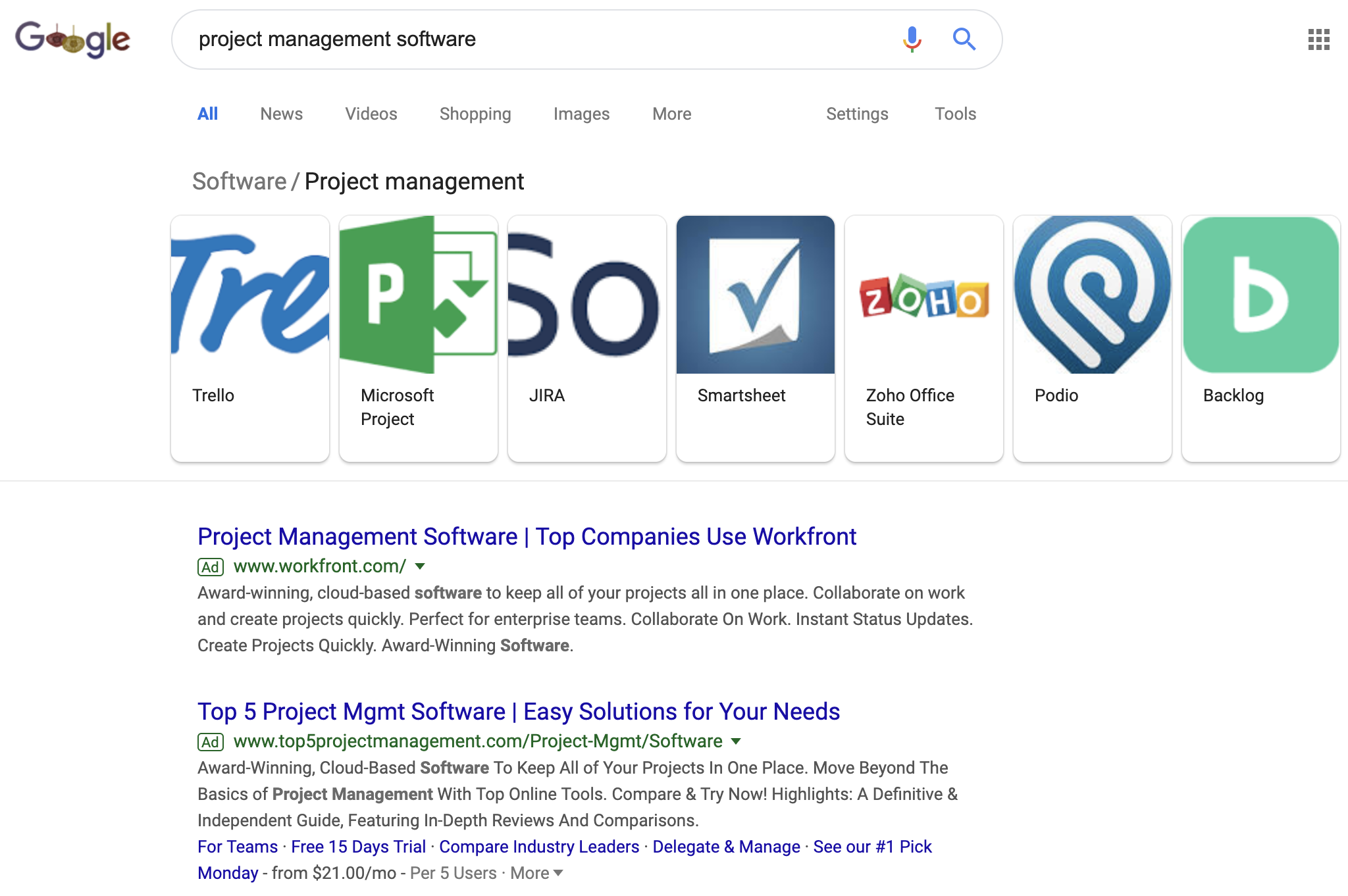Click the Podio card name label

click(1056, 395)
